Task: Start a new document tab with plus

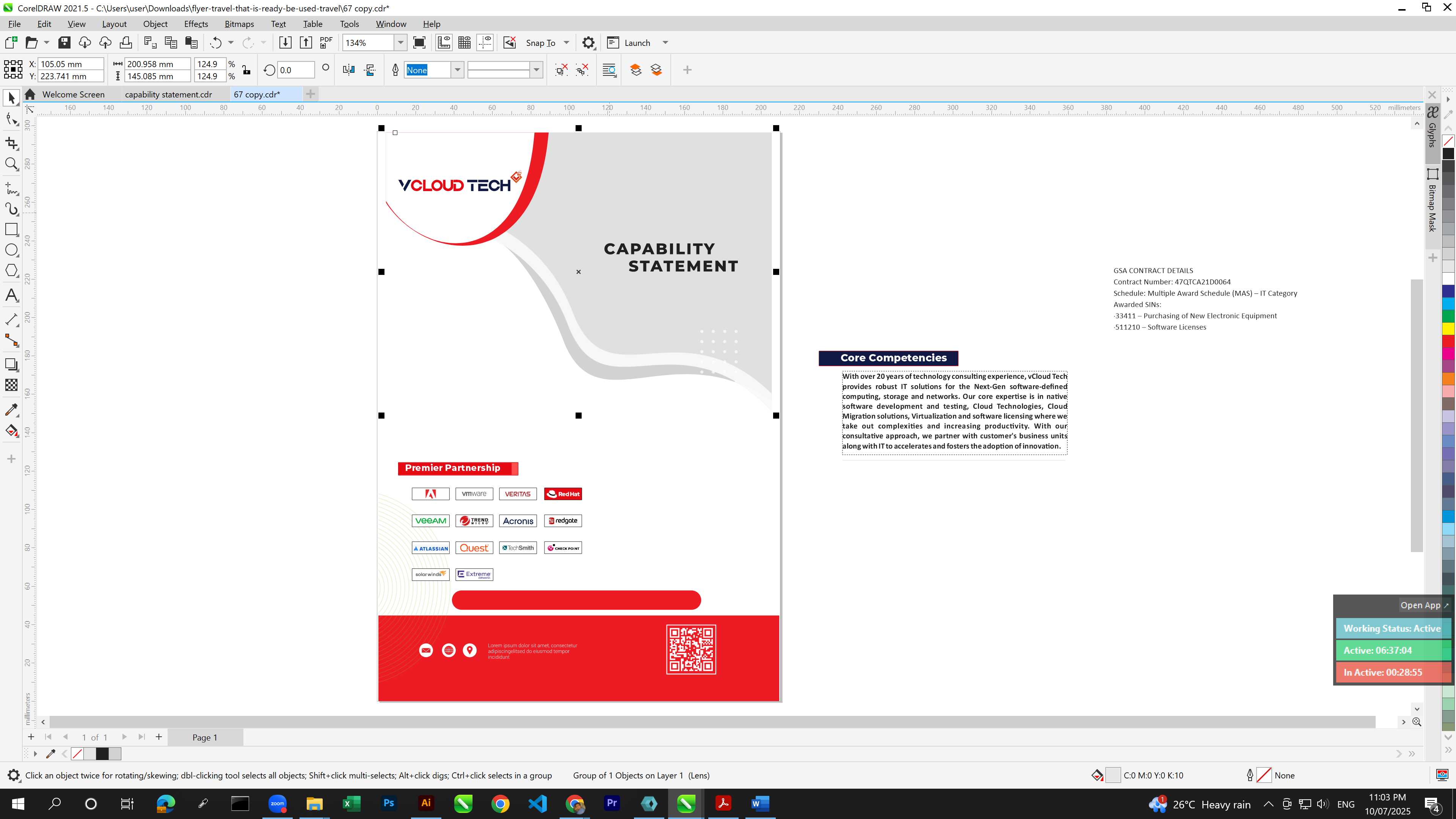Action: pos(310,94)
